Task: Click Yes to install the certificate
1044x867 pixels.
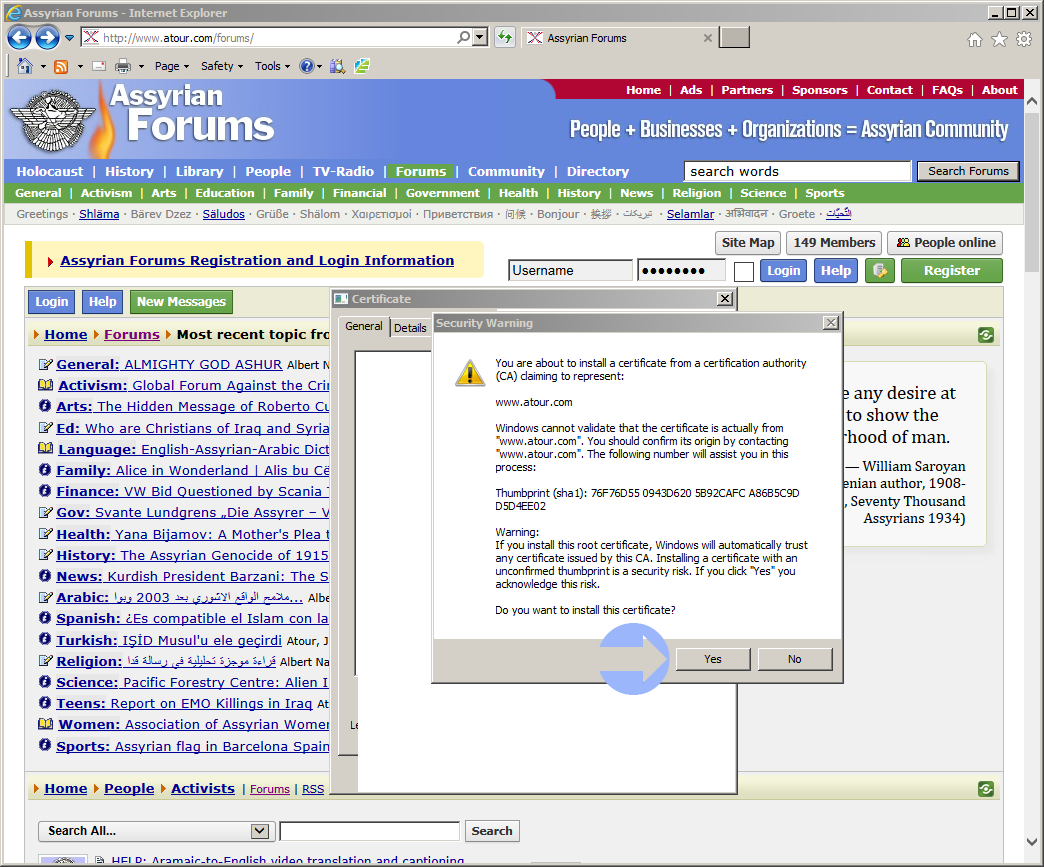Action: click(712, 659)
